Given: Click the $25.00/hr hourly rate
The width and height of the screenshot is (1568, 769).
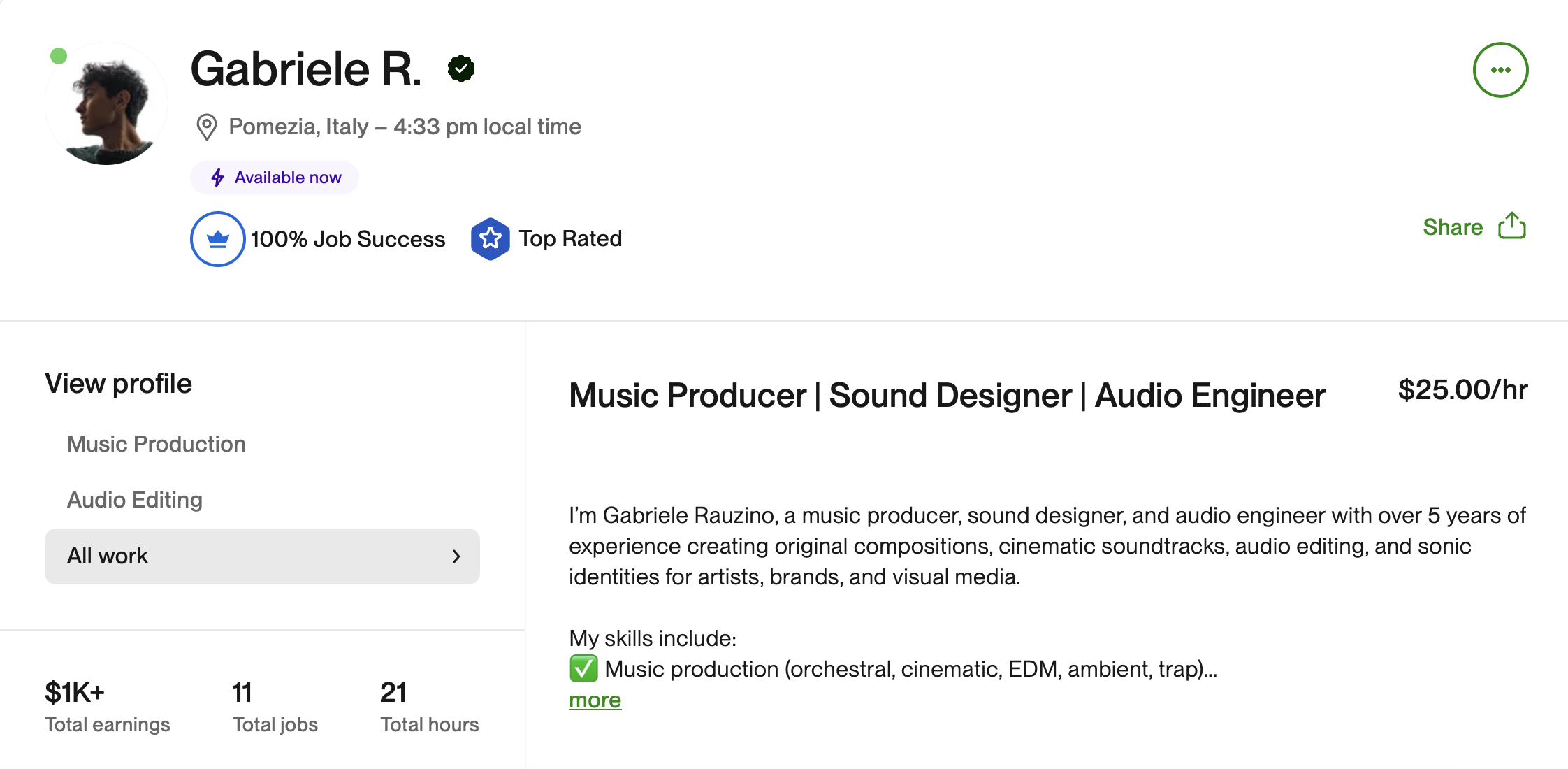Looking at the screenshot, I should pyautogui.click(x=1462, y=390).
